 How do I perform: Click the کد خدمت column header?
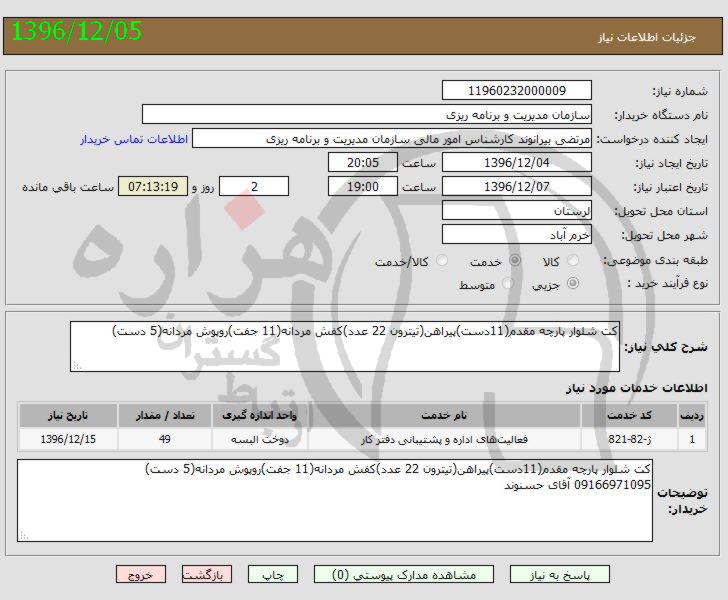[x=629, y=415]
